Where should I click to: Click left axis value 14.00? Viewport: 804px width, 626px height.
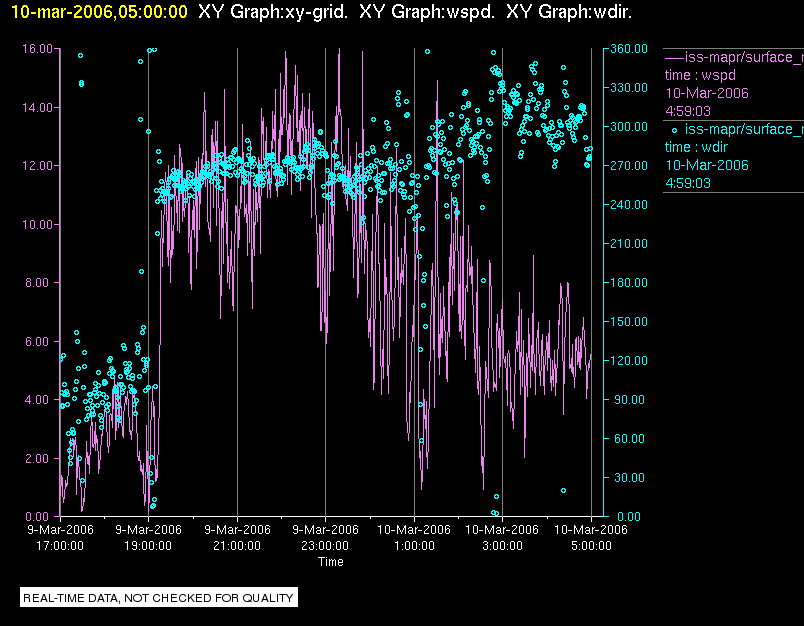click(37, 107)
